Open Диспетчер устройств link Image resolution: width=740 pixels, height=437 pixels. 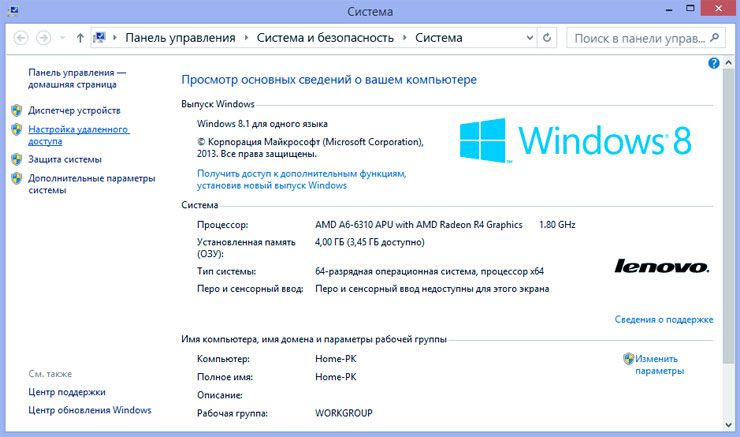(74, 110)
